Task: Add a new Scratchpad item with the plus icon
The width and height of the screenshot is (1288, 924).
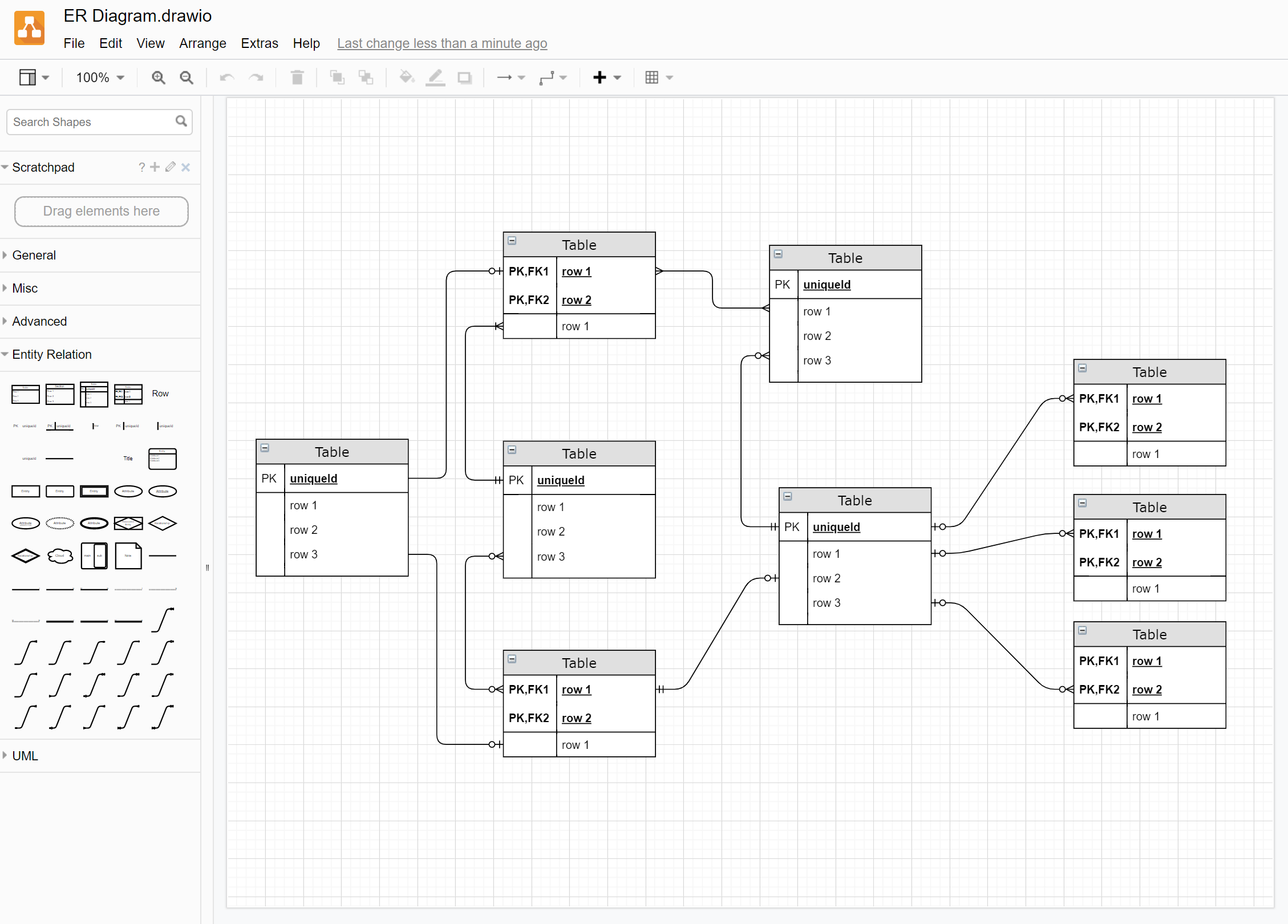Action: pyautogui.click(x=155, y=167)
